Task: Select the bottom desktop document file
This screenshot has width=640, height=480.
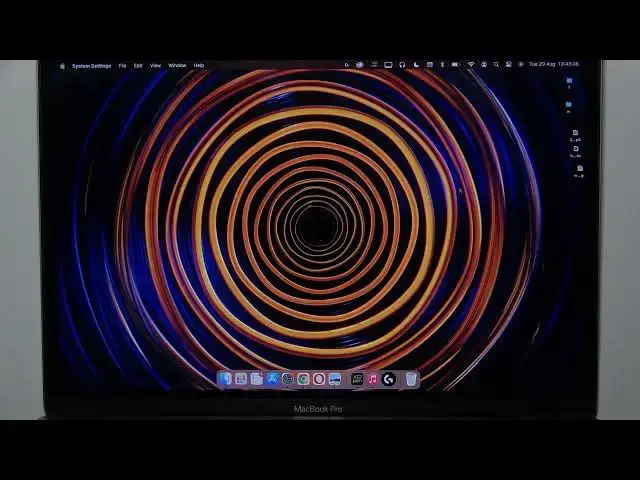Action: point(580,168)
